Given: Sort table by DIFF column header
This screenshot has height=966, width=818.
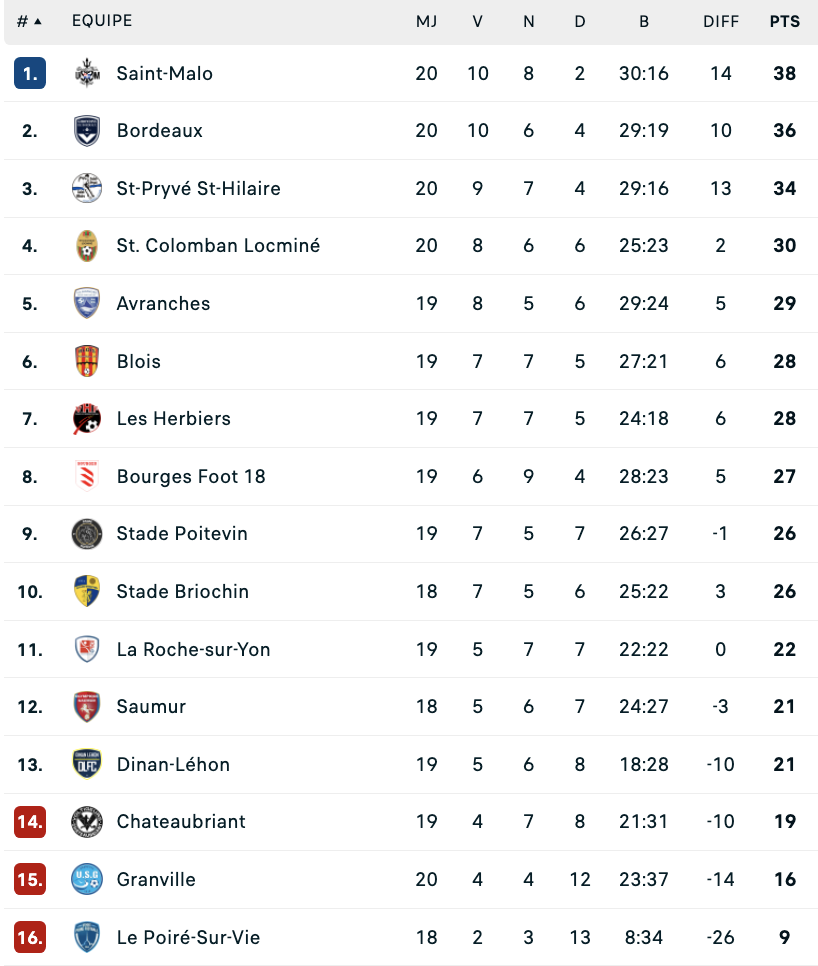Looking at the screenshot, I should (721, 22).
